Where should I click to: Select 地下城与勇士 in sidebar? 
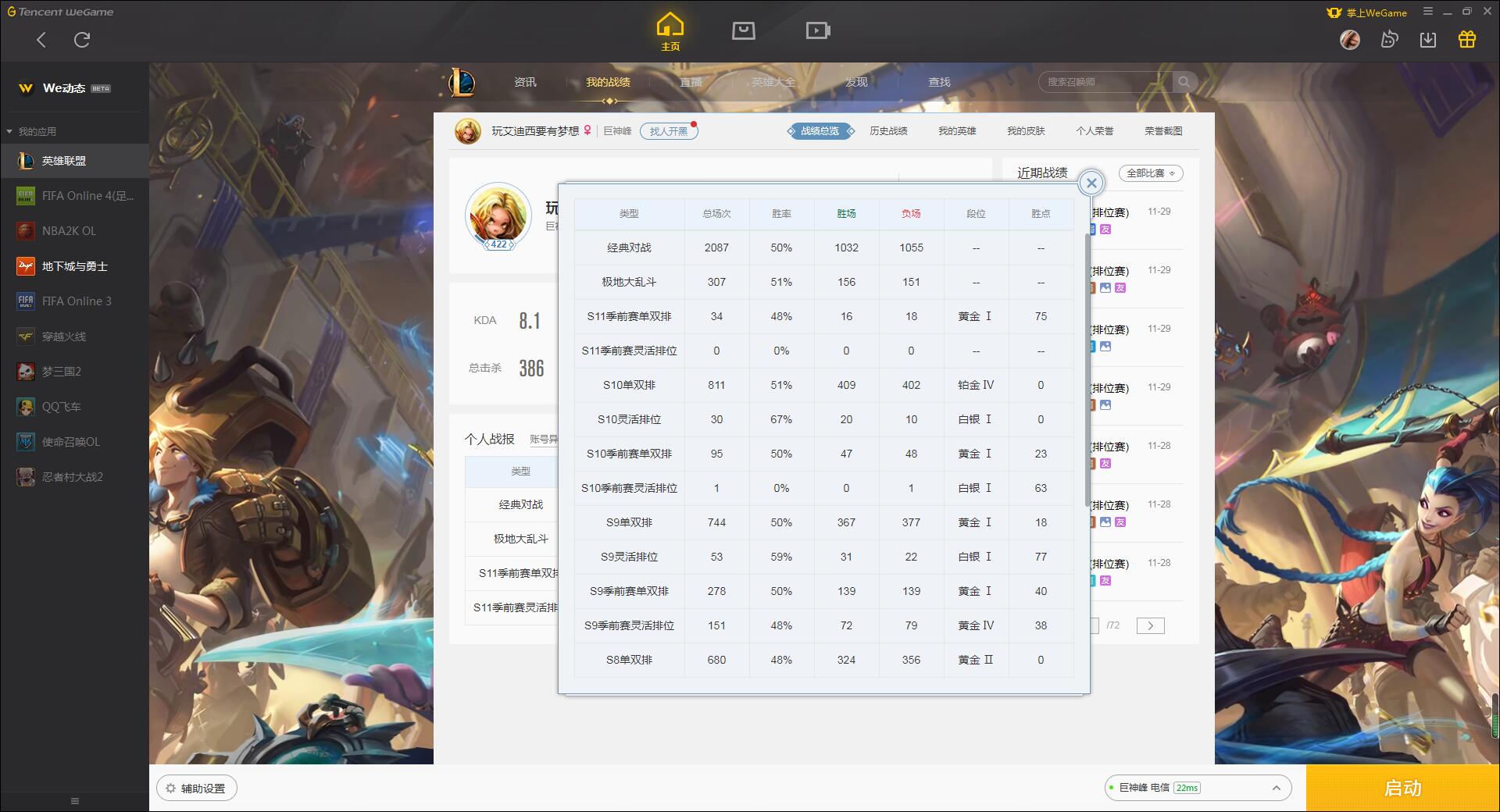coord(74,266)
